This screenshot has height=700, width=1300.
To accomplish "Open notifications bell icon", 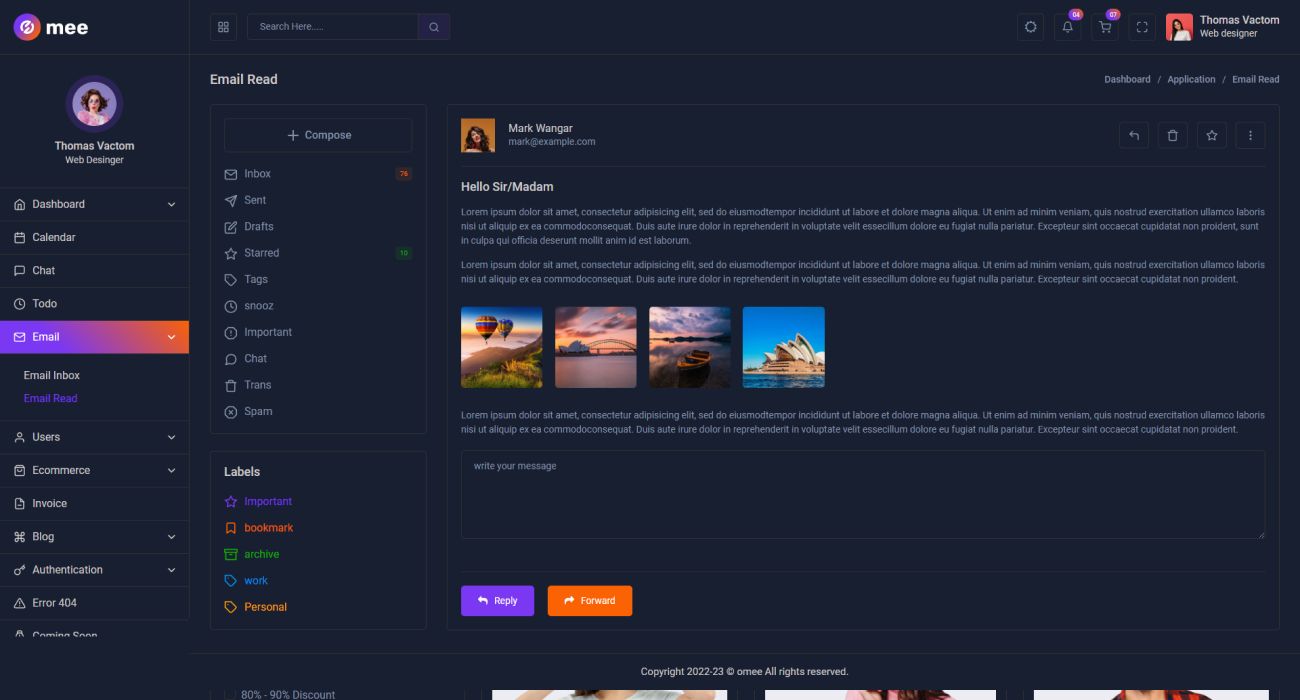I will [x=1068, y=27].
